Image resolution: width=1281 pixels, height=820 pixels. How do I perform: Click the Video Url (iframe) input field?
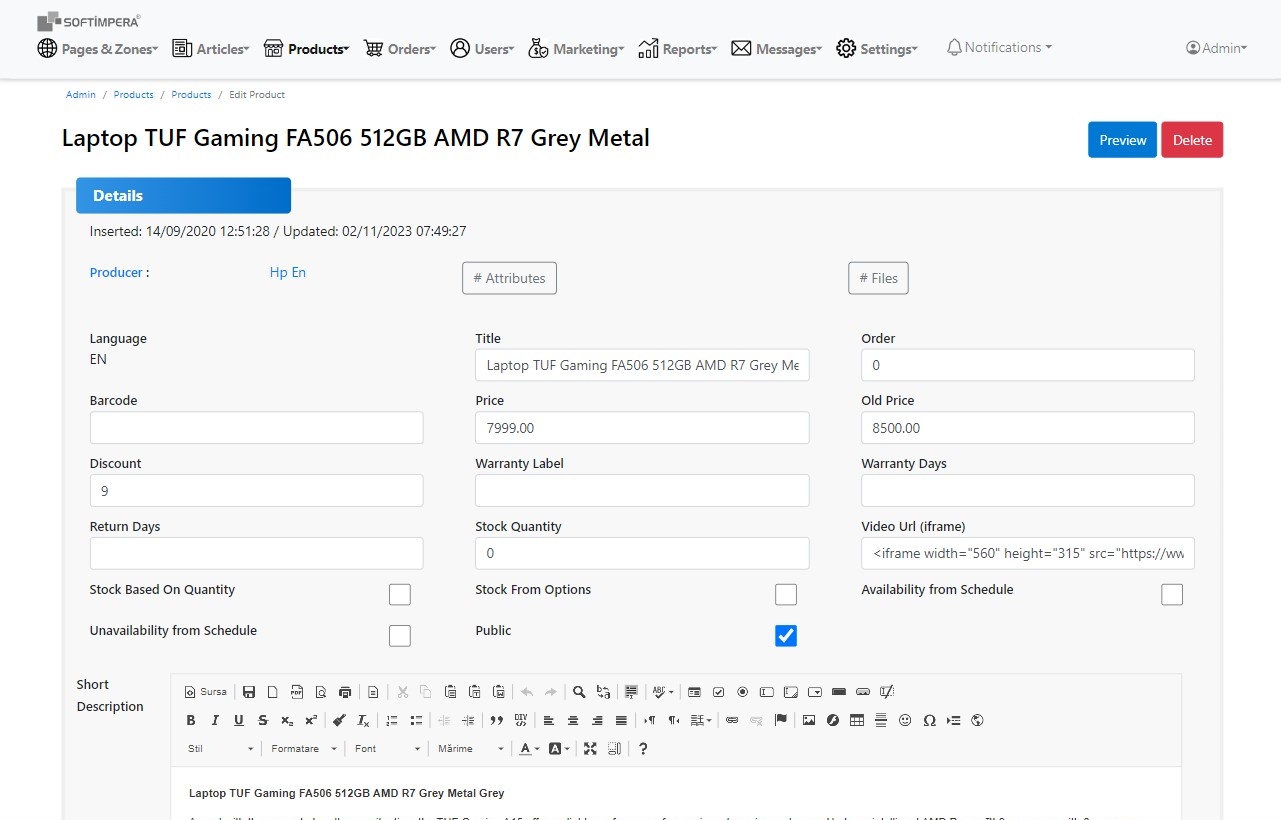(1028, 553)
